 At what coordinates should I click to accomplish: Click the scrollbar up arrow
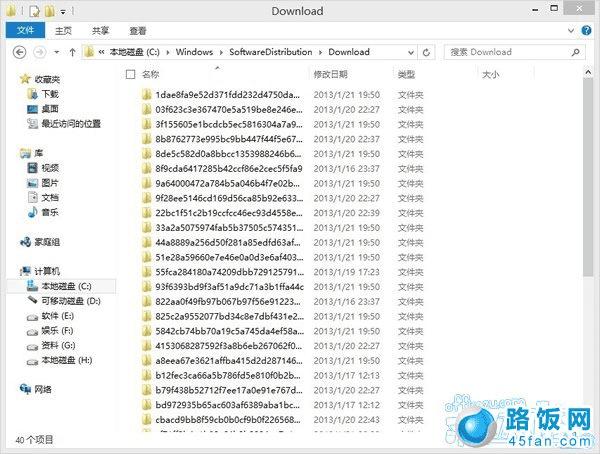588,72
